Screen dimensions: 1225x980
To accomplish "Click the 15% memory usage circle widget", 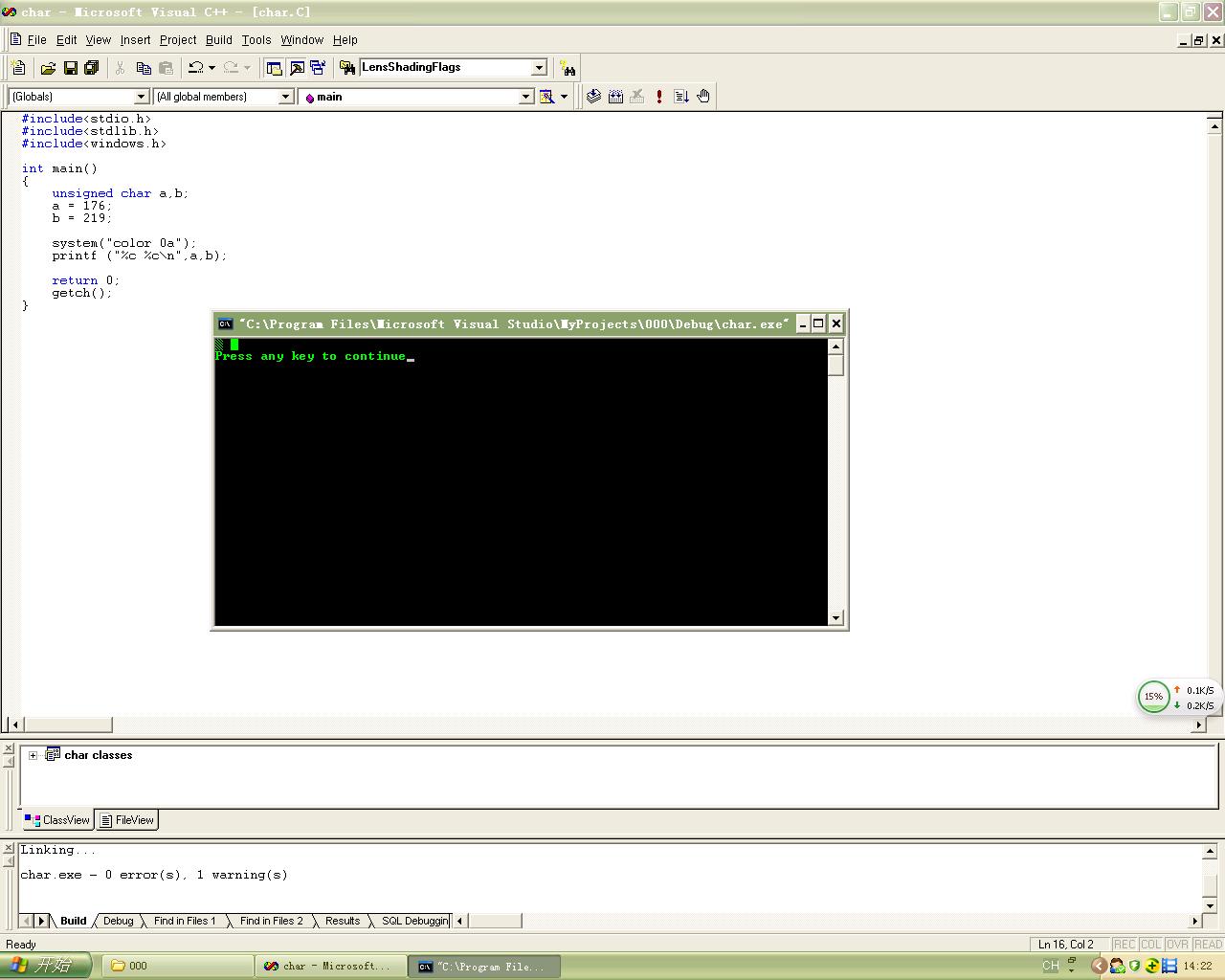I will point(1153,696).
